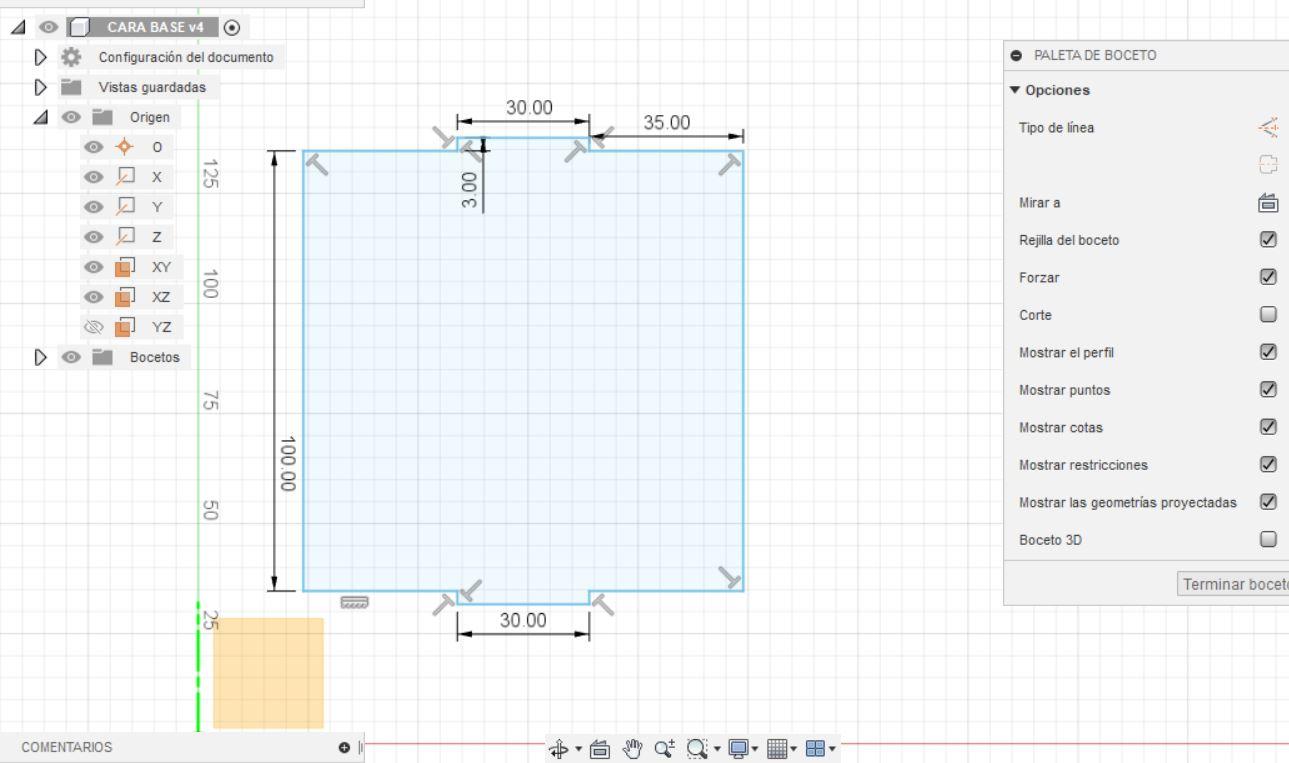
Task: Click the Terminar boceto button
Action: click(1234, 584)
